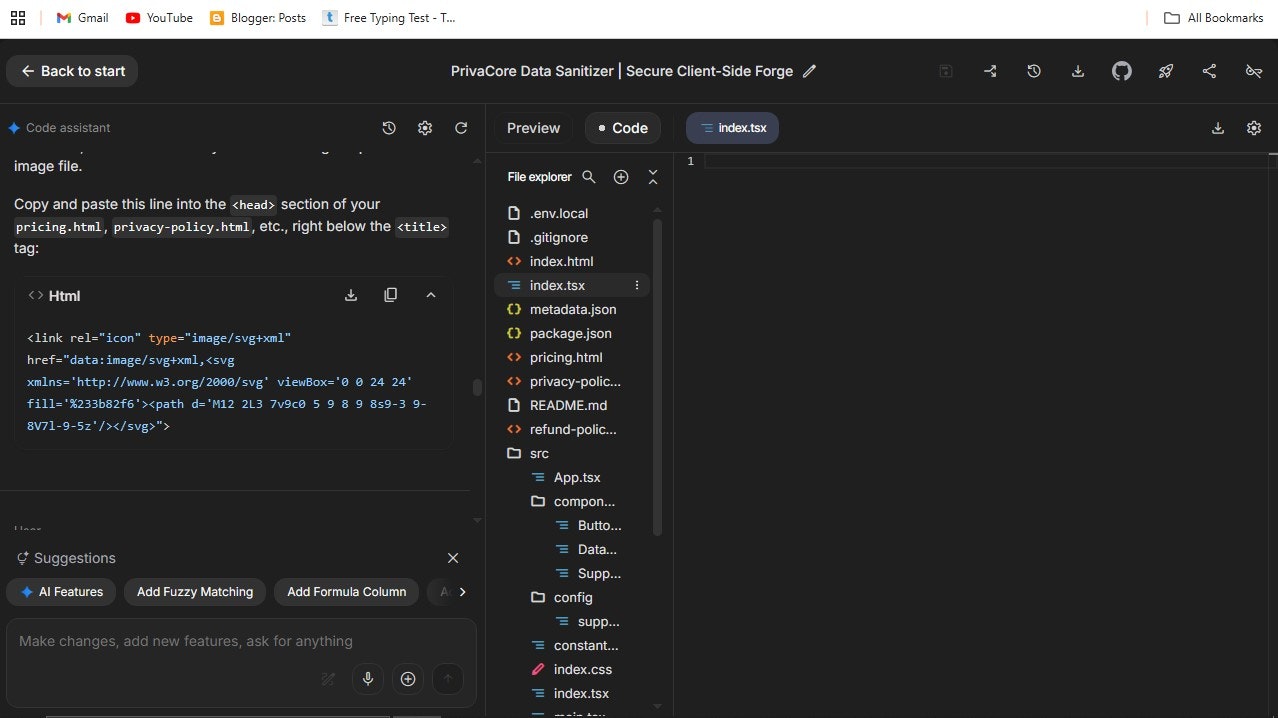This screenshot has width=1278, height=718.
Task: Open the Gmail bookmark
Action: point(82,18)
